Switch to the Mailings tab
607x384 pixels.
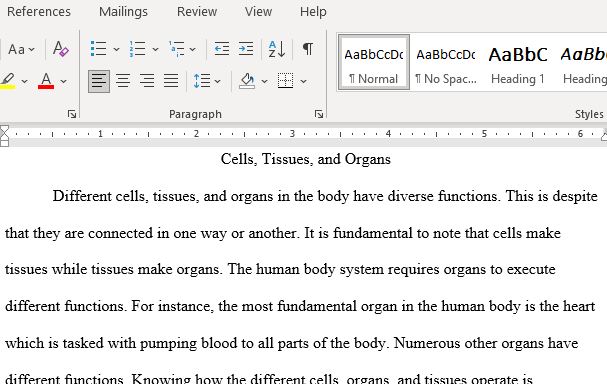(x=123, y=12)
